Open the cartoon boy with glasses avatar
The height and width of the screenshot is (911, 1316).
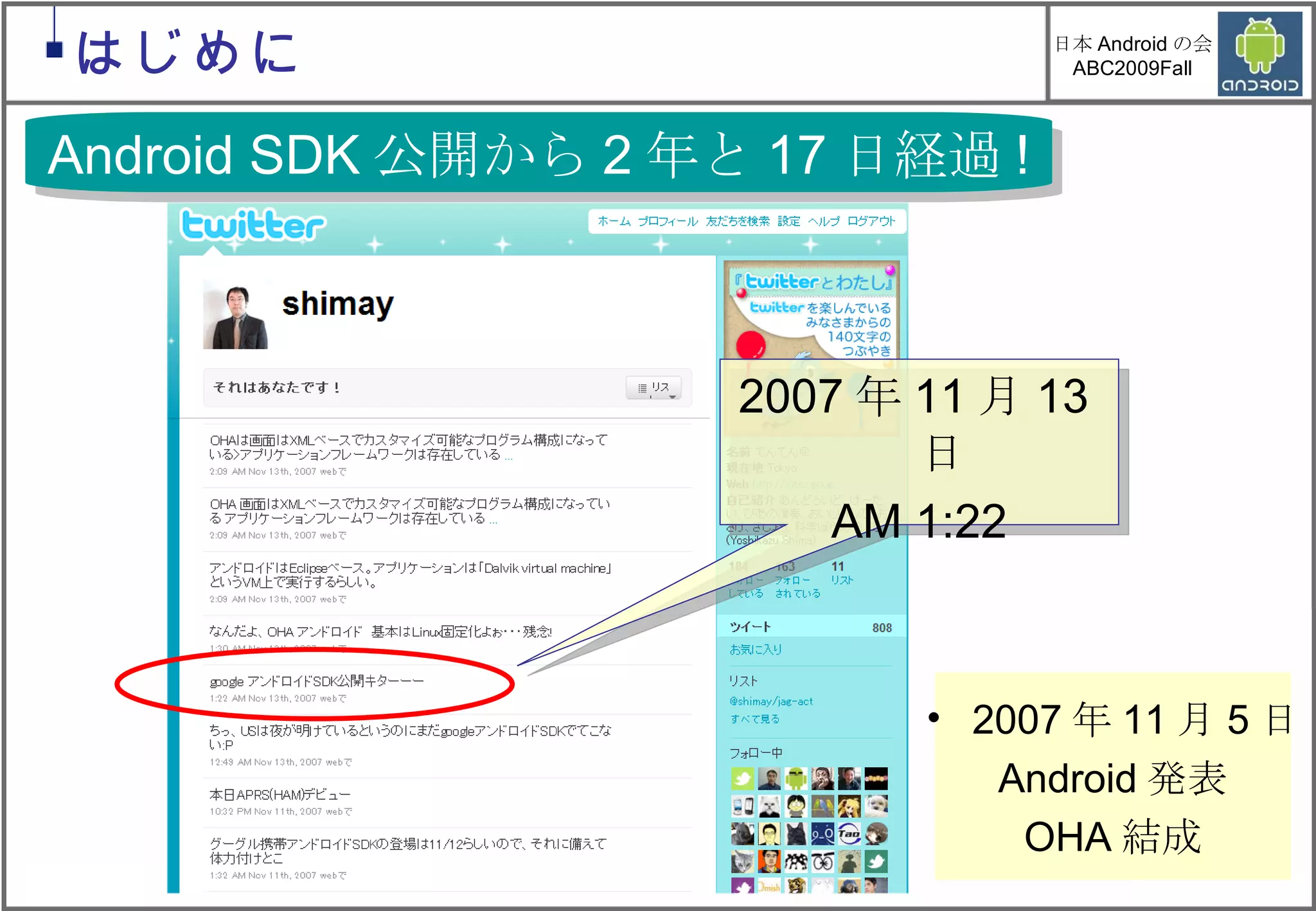tap(796, 806)
